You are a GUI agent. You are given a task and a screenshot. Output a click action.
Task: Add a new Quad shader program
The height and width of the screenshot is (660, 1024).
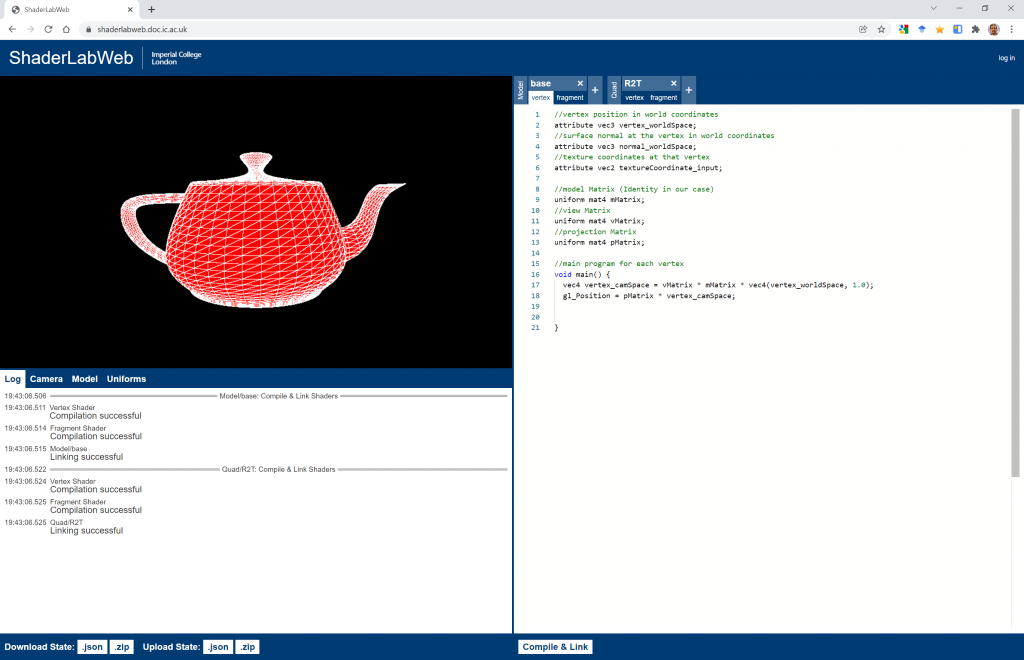click(688, 90)
